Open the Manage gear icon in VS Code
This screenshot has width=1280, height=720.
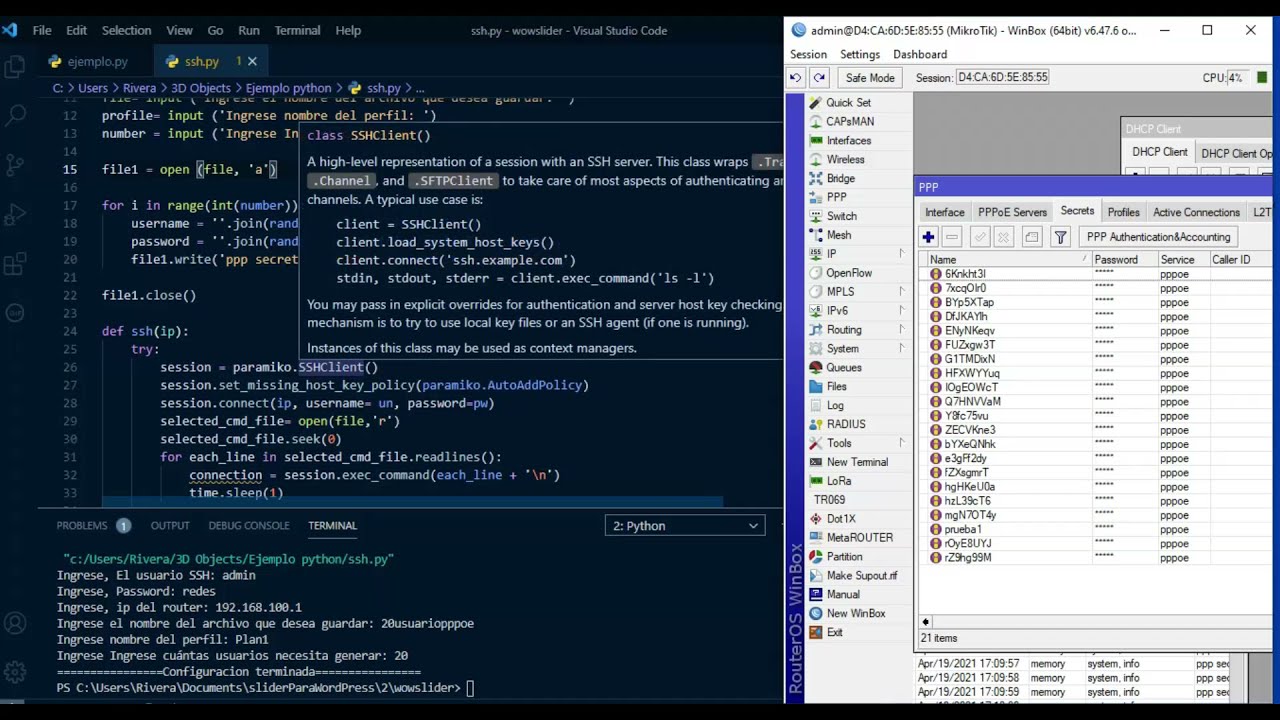pyautogui.click(x=15, y=672)
